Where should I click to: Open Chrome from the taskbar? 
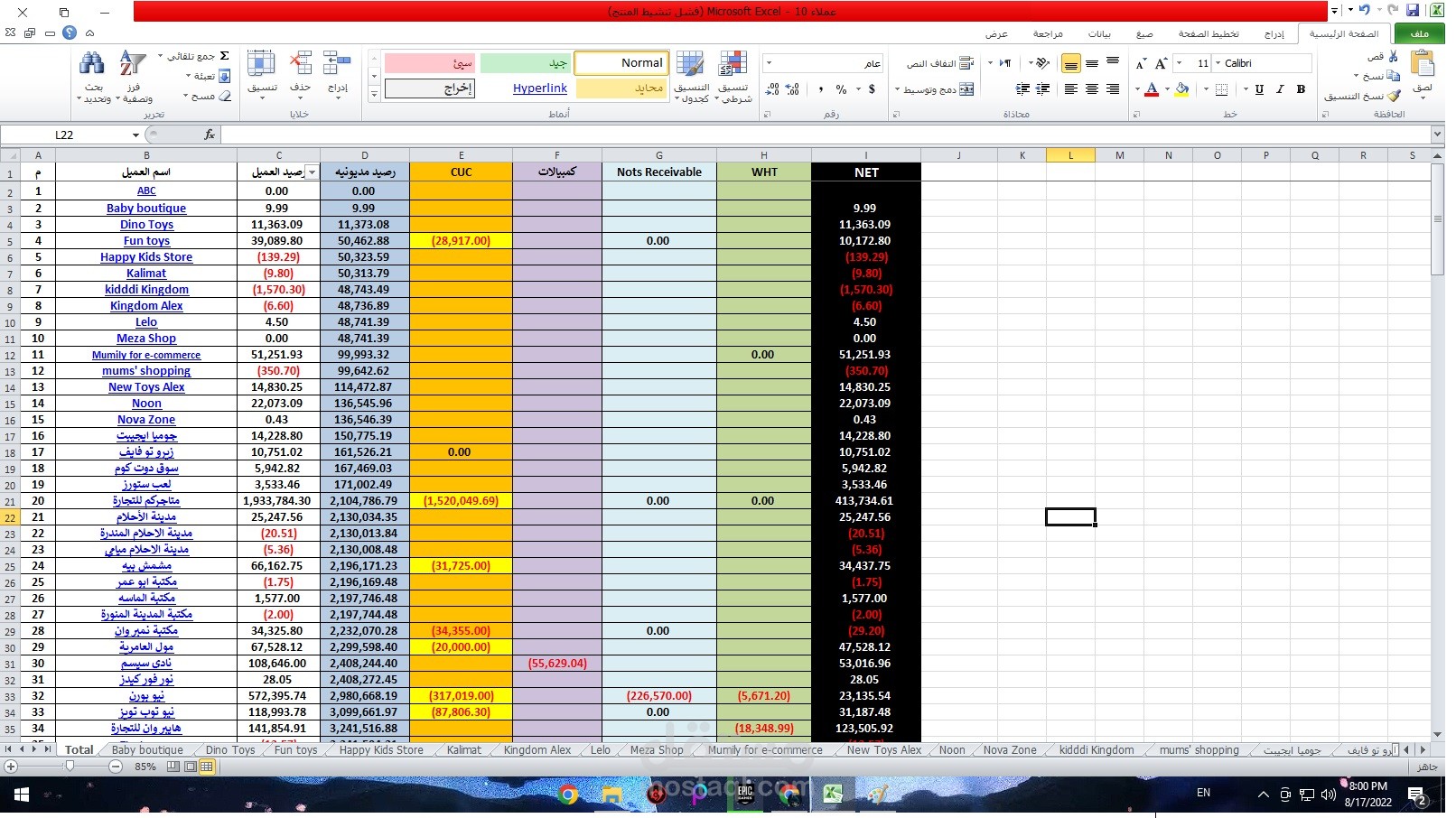pyautogui.click(x=568, y=795)
